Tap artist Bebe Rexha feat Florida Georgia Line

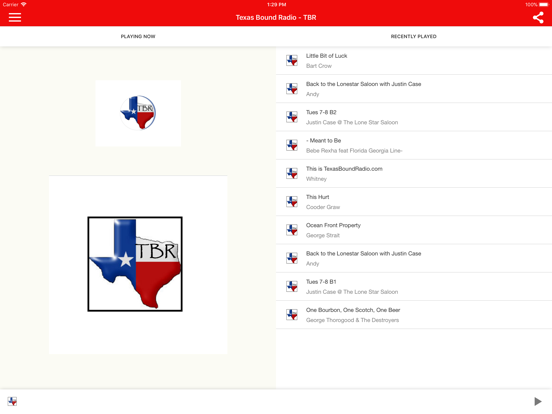pyautogui.click(x=354, y=151)
